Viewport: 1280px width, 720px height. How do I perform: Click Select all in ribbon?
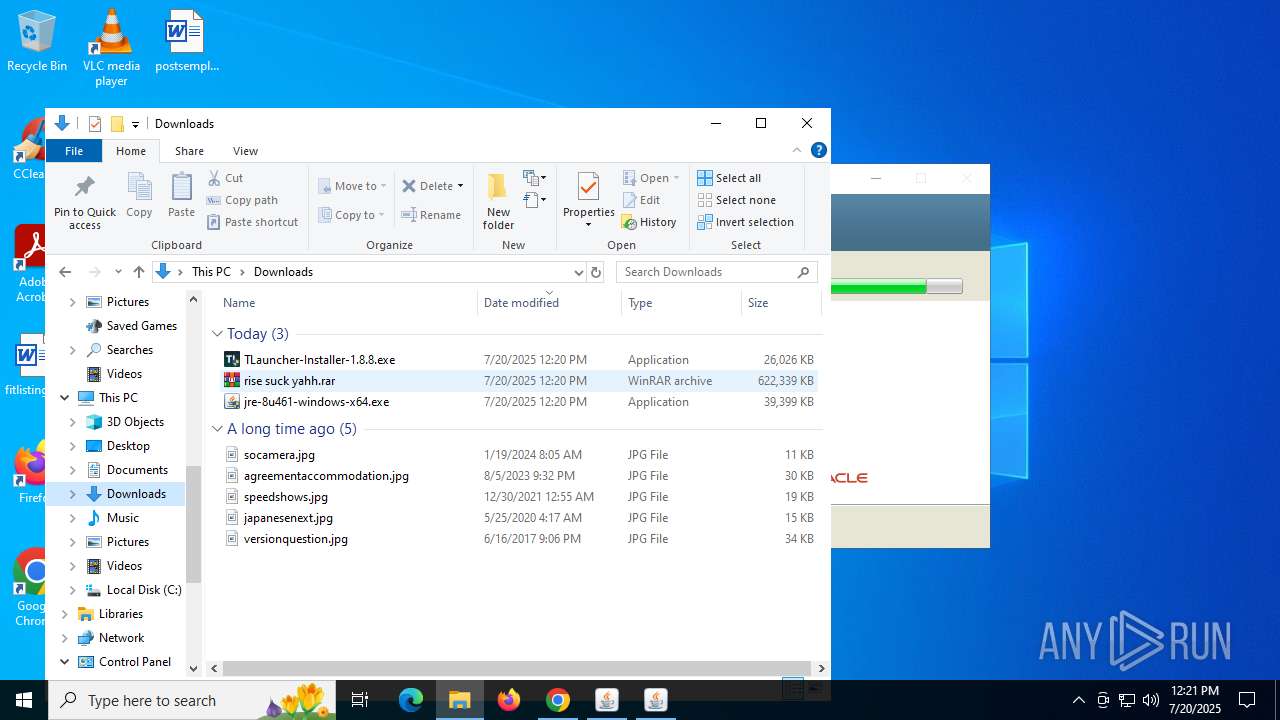[729, 178]
